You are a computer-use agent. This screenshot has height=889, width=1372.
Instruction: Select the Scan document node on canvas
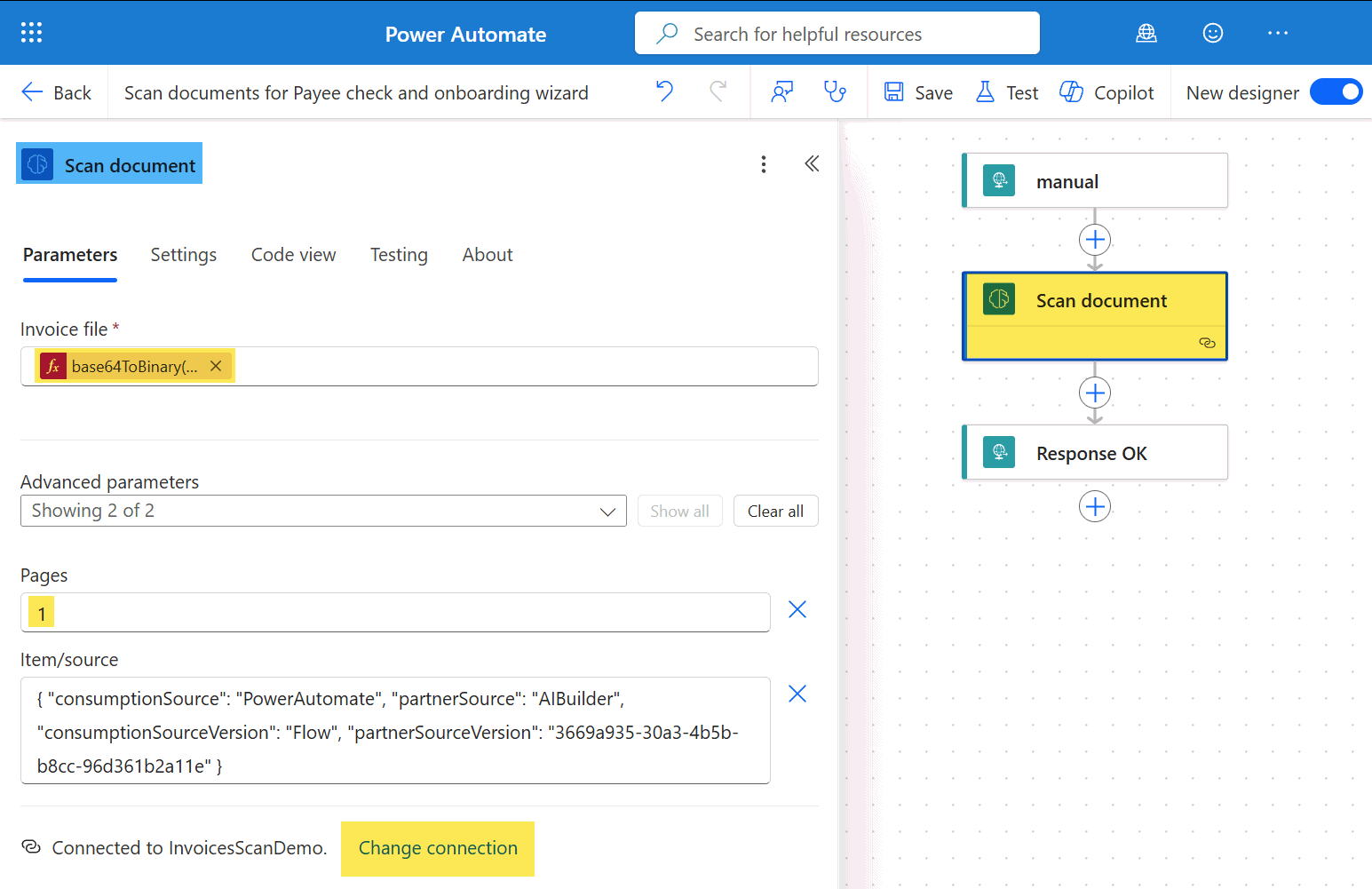[1095, 315]
